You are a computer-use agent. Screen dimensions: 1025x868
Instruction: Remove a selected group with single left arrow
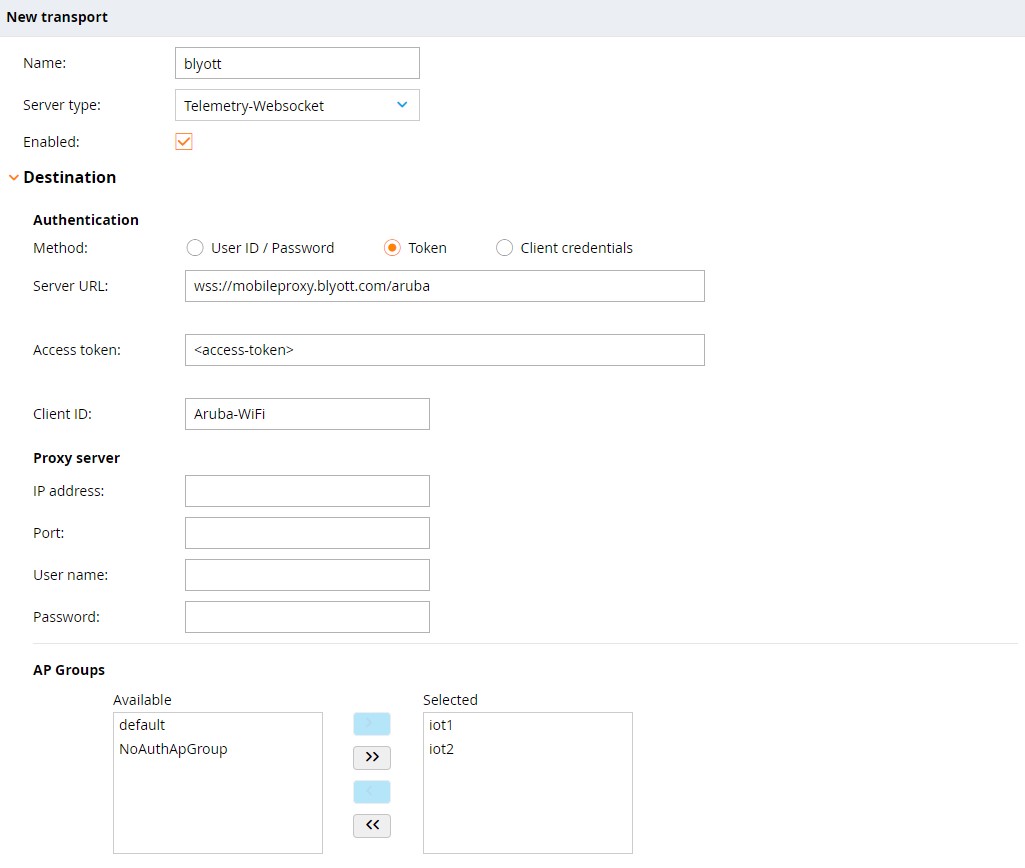(371, 791)
